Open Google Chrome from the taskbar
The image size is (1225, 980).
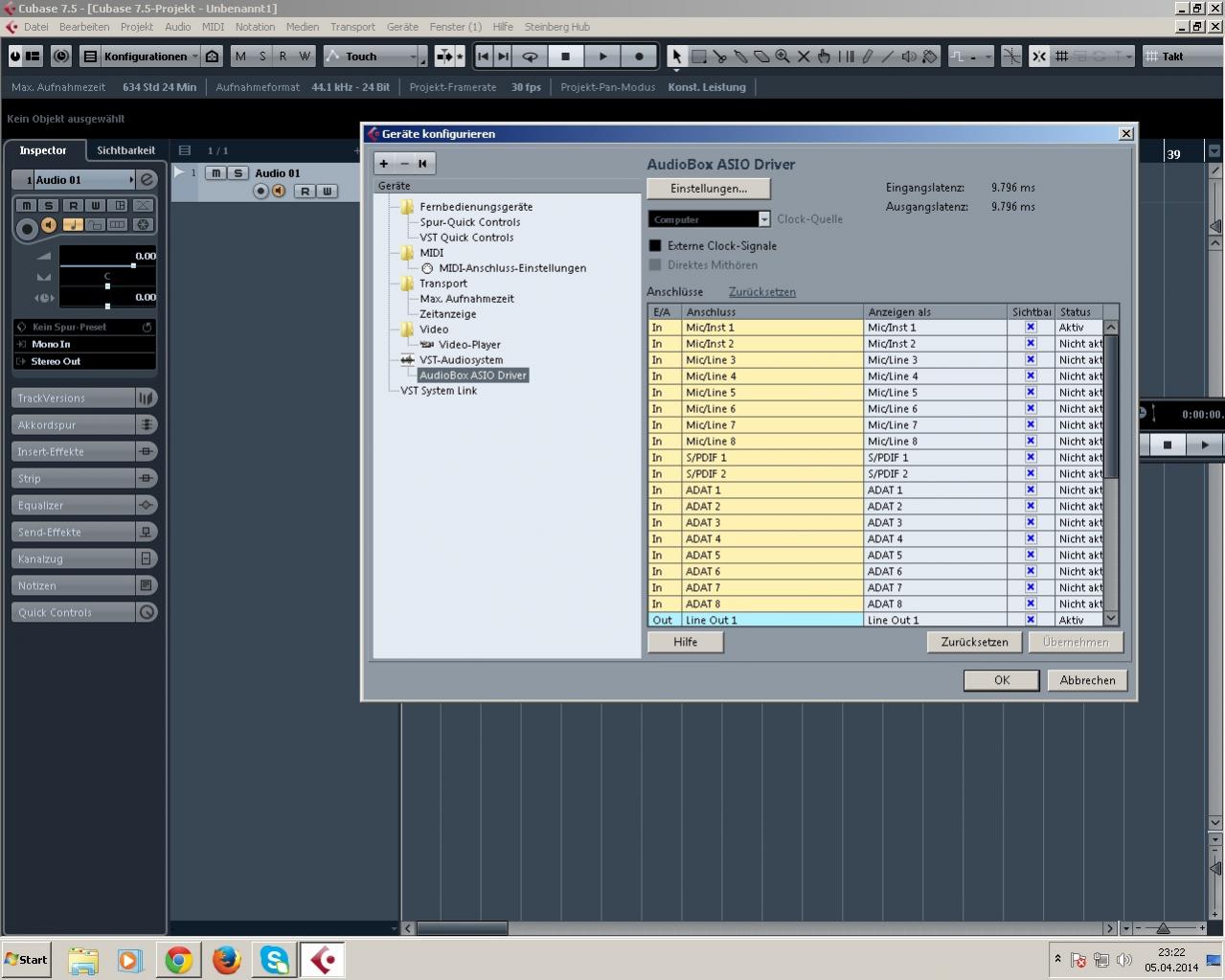pos(178,960)
